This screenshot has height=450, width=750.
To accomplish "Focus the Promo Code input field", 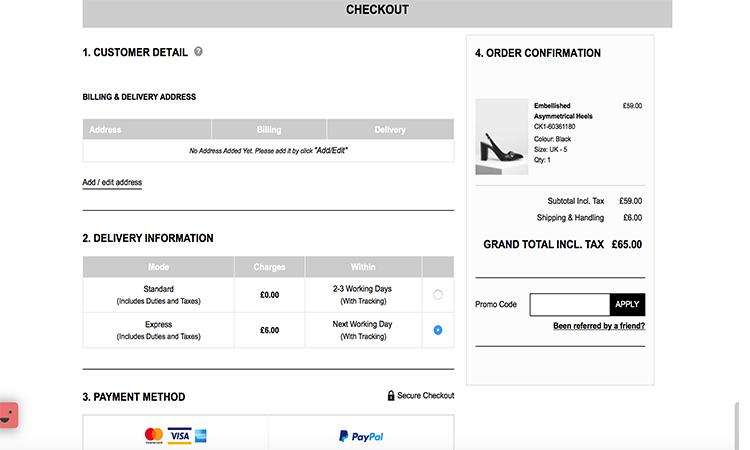I will click(568, 305).
